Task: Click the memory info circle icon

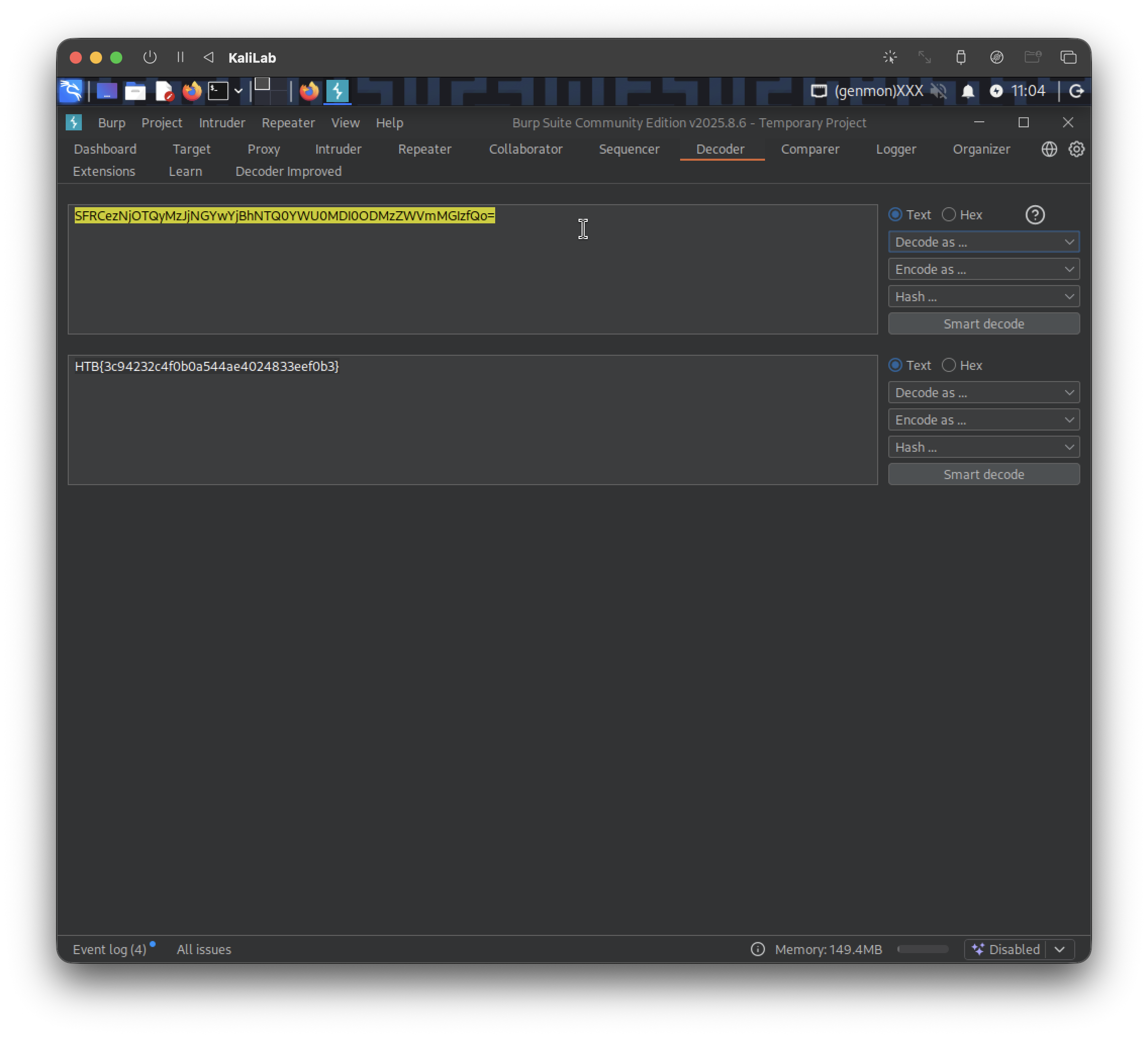Action: pos(757,949)
